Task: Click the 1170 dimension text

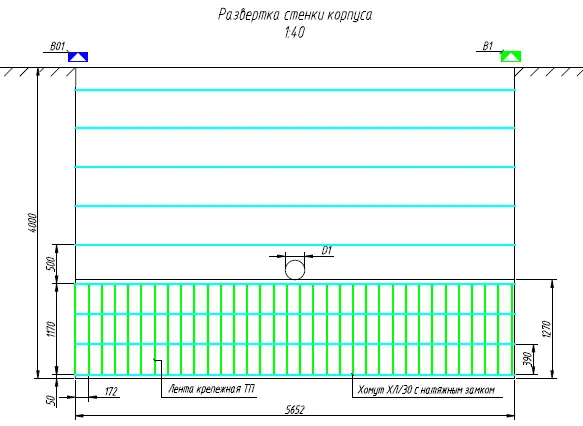Action: 51,329
